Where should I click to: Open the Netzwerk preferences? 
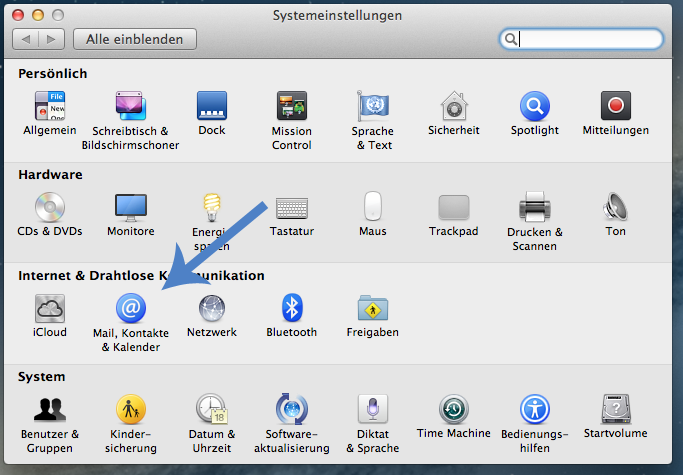(211, 309)
